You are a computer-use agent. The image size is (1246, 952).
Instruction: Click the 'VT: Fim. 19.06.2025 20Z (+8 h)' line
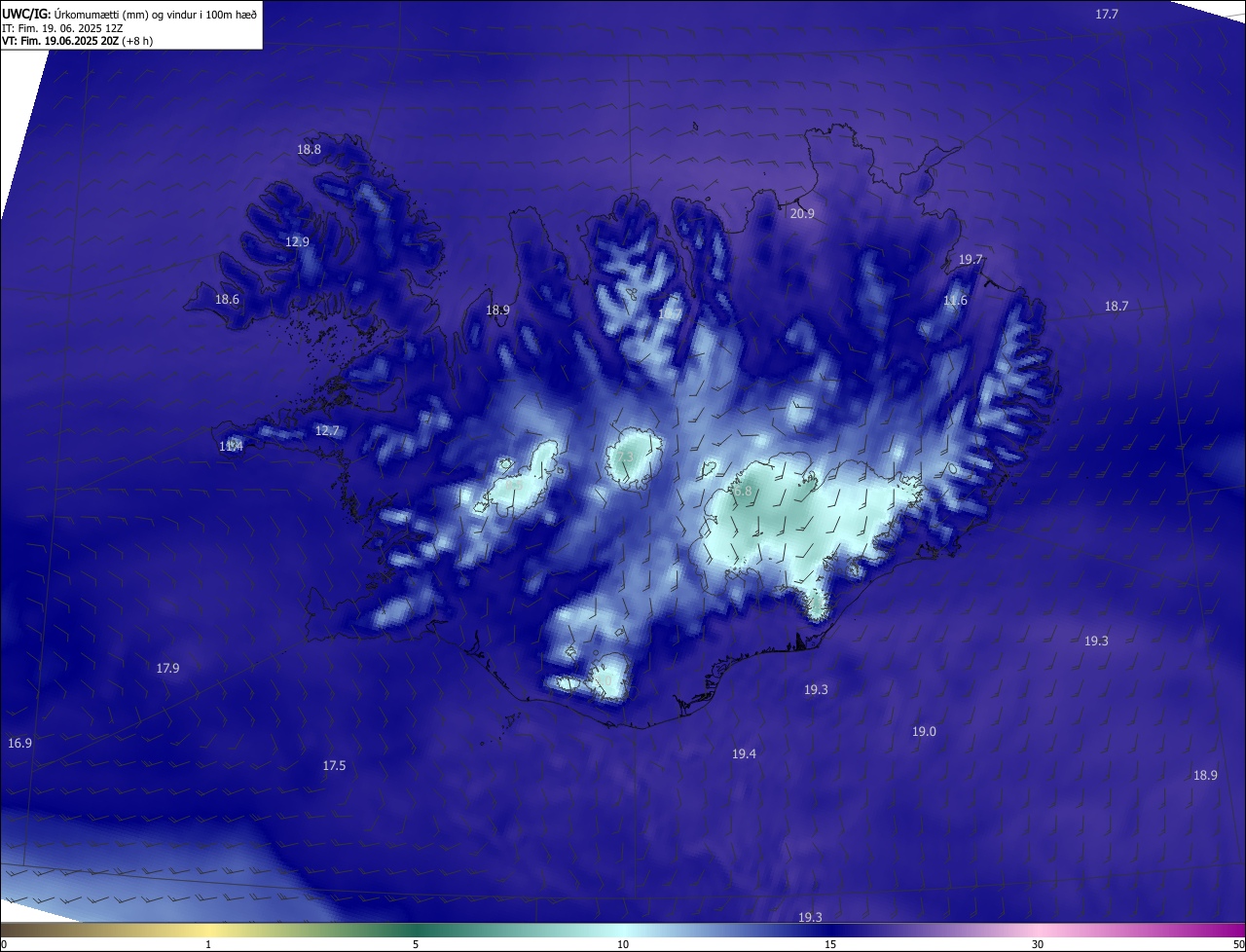click(x=77, y=41)
